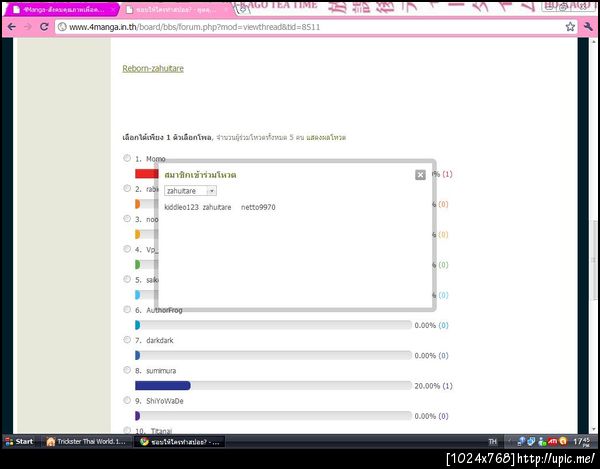The height and width of the screenshot is (469, 600).
Task: Switch to the Chrome taskbar window
Action: click(x=179, y=441)
